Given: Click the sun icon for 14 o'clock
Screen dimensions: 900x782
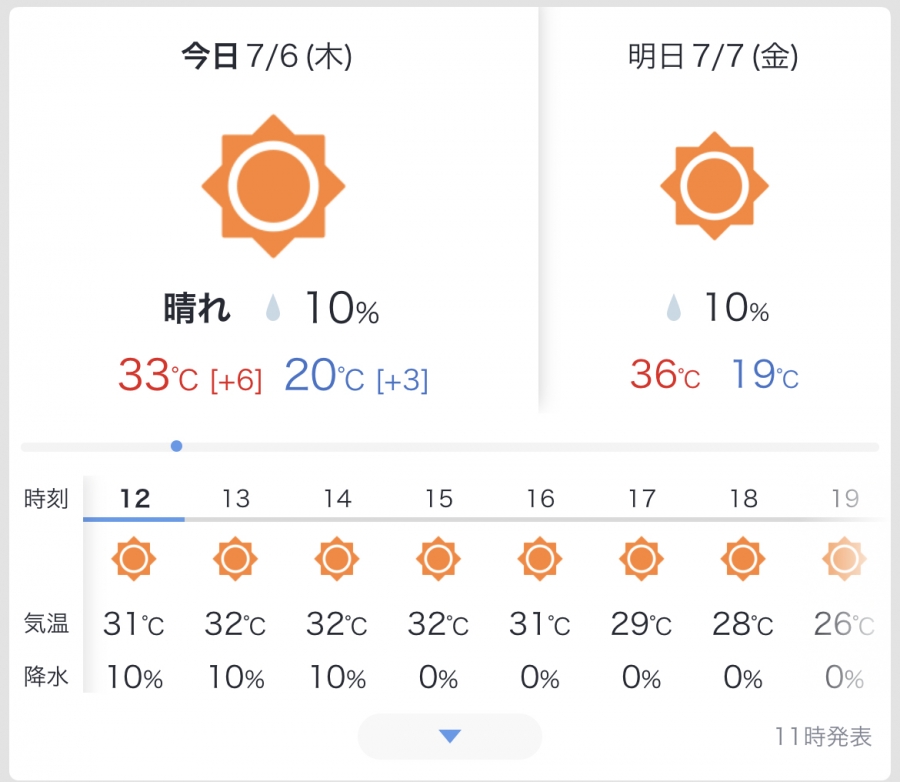Looking at the screenshot, I should (337, 559).
